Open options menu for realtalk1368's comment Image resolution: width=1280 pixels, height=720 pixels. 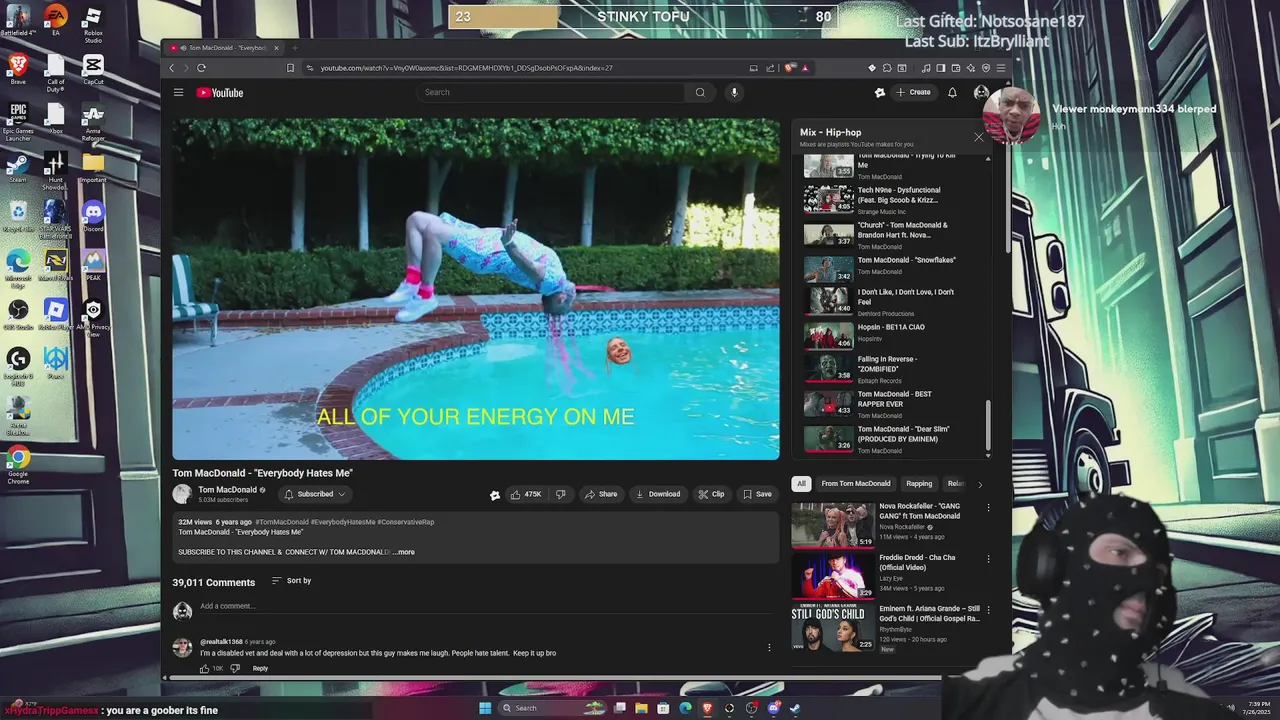pyautogui.click(x=769, y=648)
